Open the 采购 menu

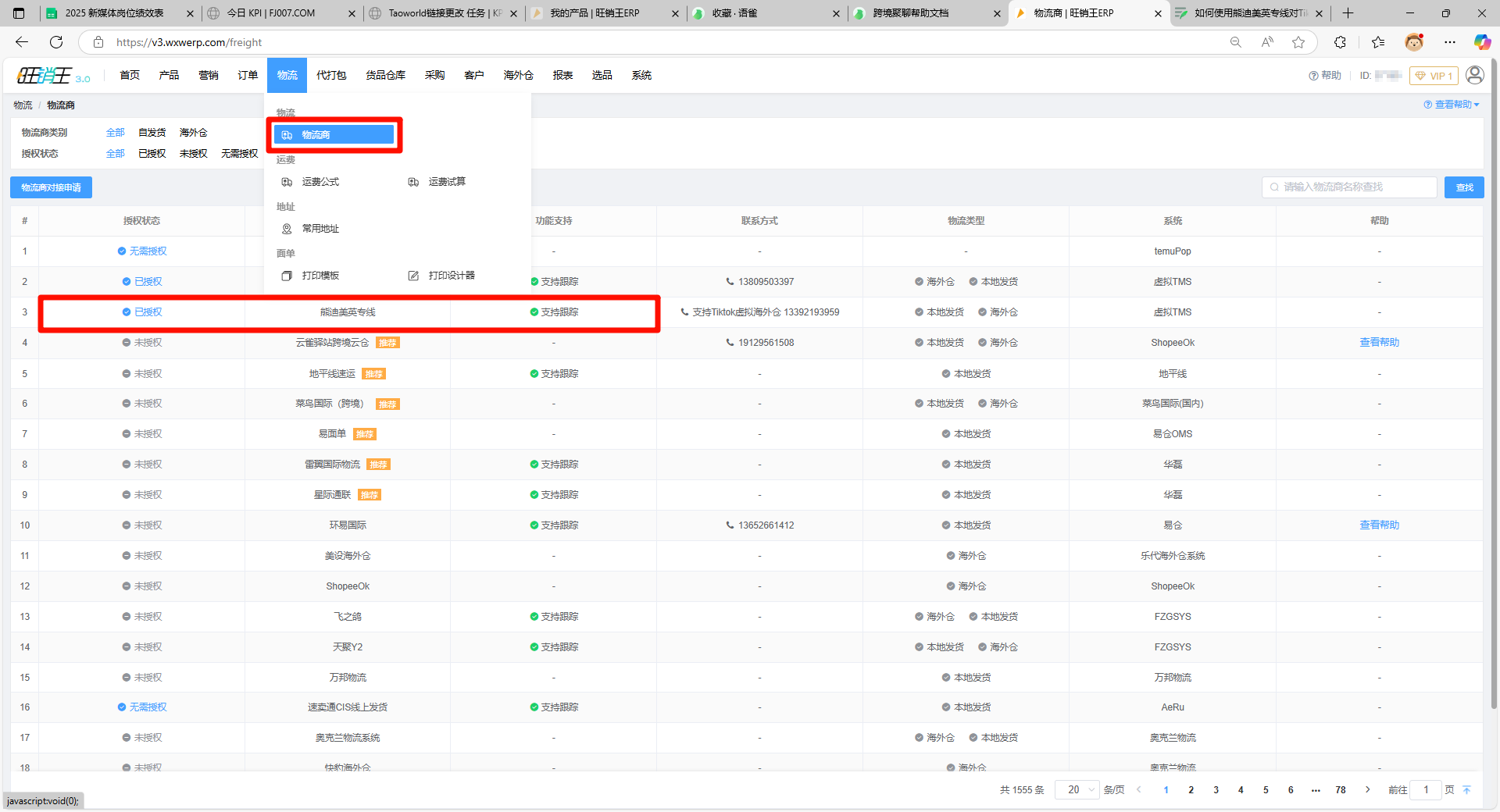434,76
